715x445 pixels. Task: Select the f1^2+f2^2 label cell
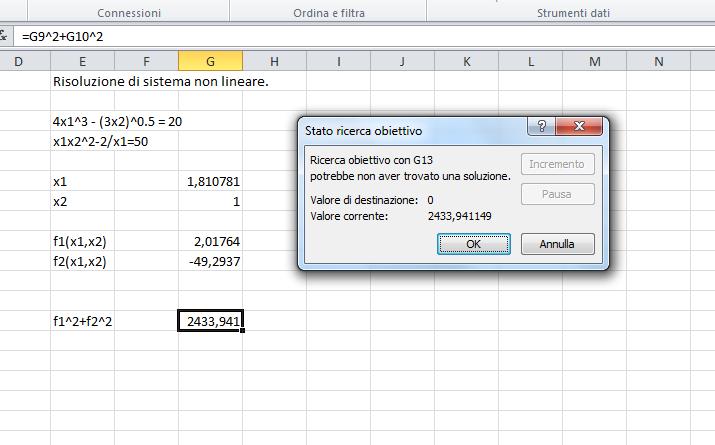coord(83,321)
